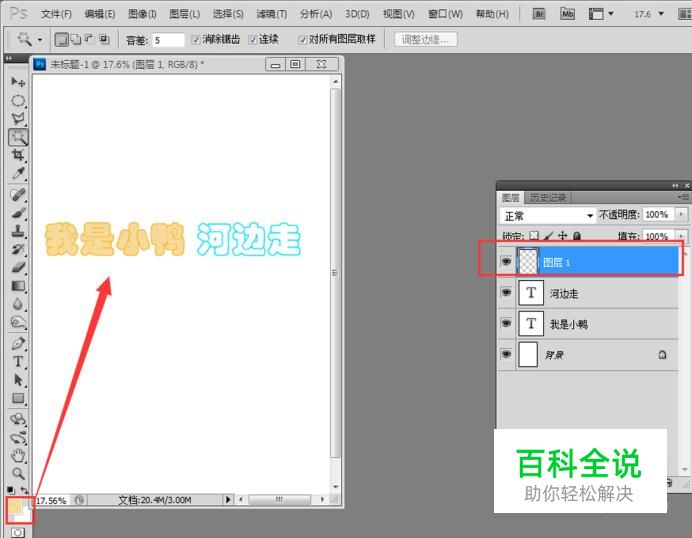The height and width of the screenshot is (538, 692).
Task: Select the Brush tool
Action: click(18, 213)
